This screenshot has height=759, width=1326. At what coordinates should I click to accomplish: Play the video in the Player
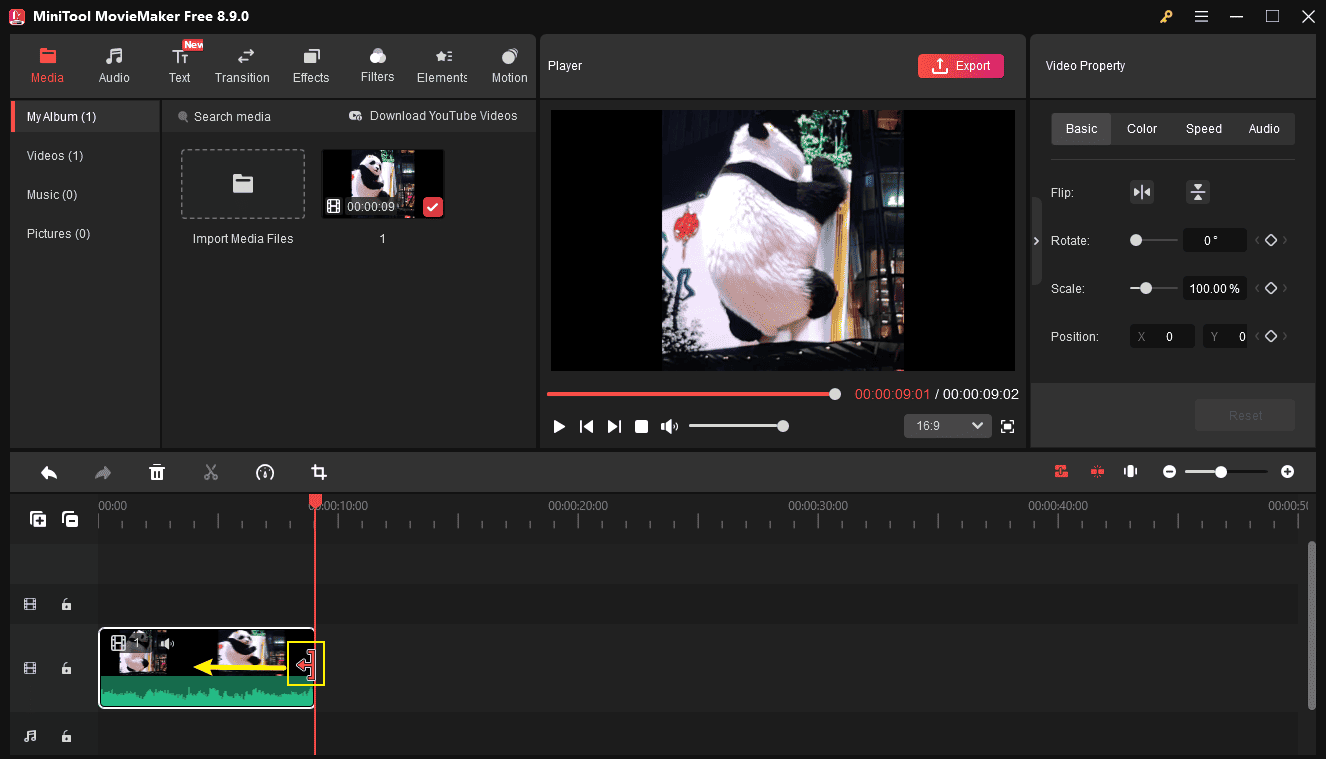click(x=559, y=426)
